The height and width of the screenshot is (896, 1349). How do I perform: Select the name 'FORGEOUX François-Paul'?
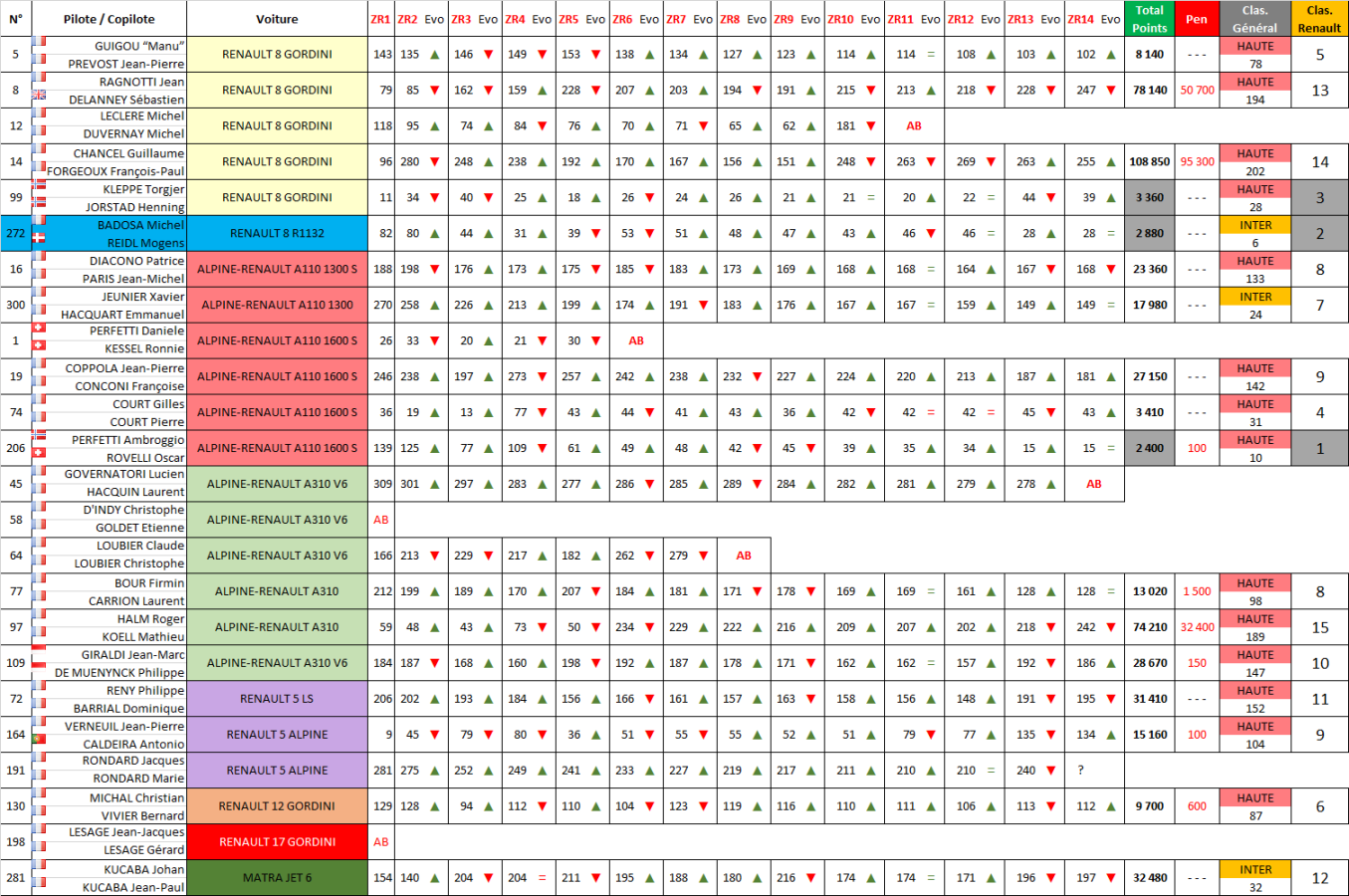115,171
